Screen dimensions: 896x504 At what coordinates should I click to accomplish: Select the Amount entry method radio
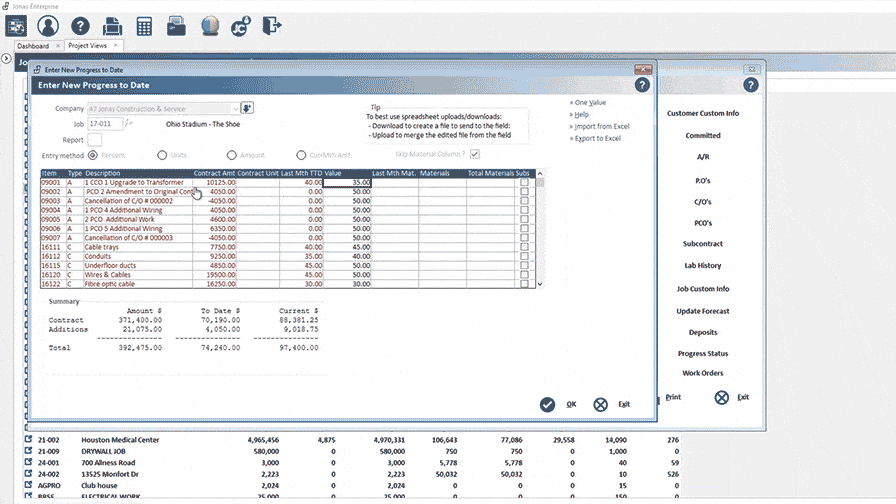click(x=231, y=155)
